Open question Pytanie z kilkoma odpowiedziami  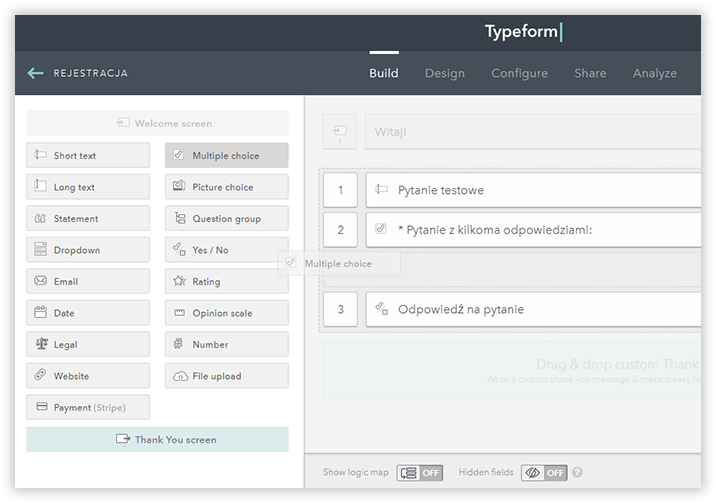(533, 230)
